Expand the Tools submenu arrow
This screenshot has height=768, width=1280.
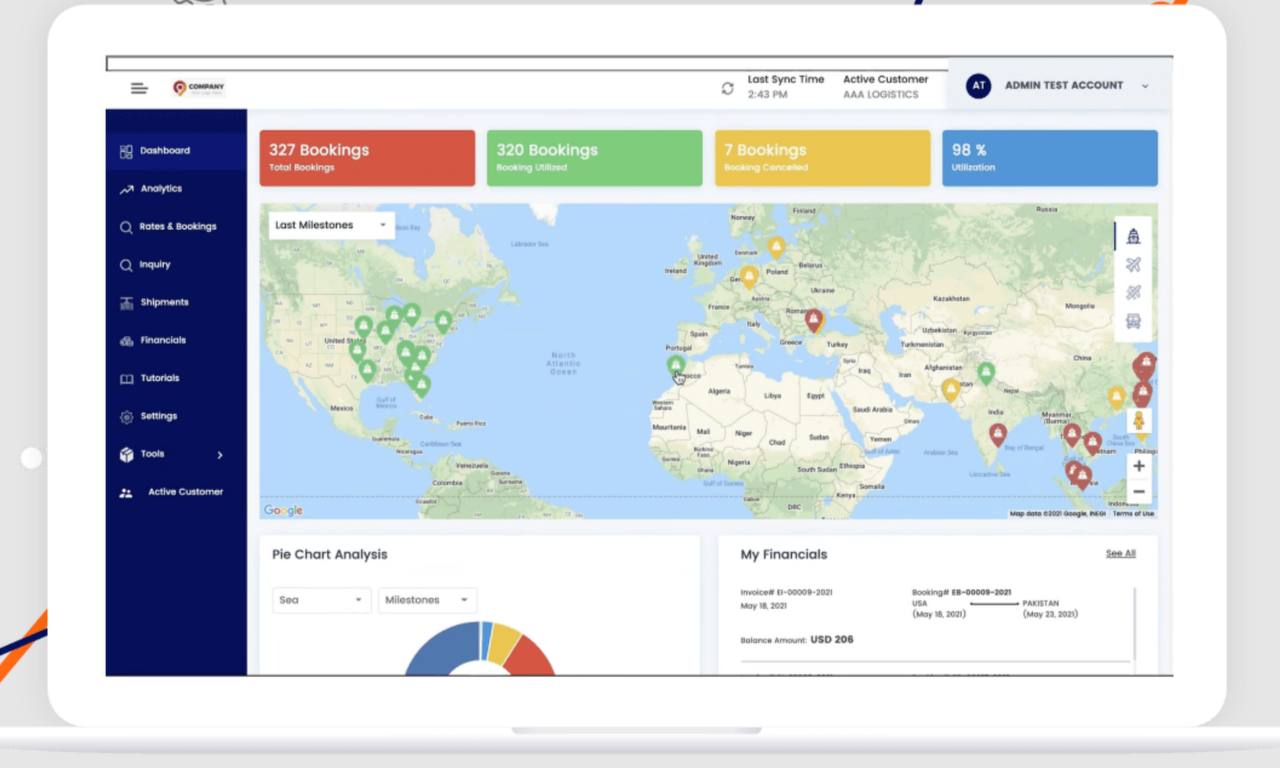220,455
